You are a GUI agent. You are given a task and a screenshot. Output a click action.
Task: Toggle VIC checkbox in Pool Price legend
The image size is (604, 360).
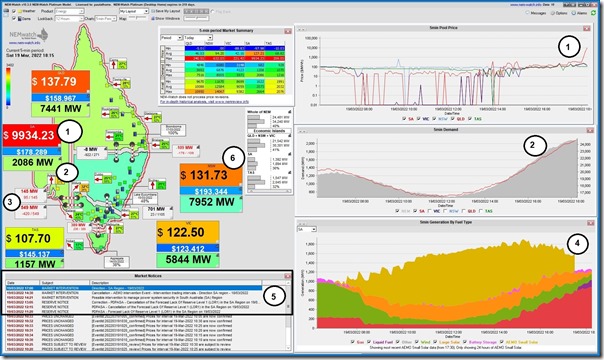tap(418, 119)
